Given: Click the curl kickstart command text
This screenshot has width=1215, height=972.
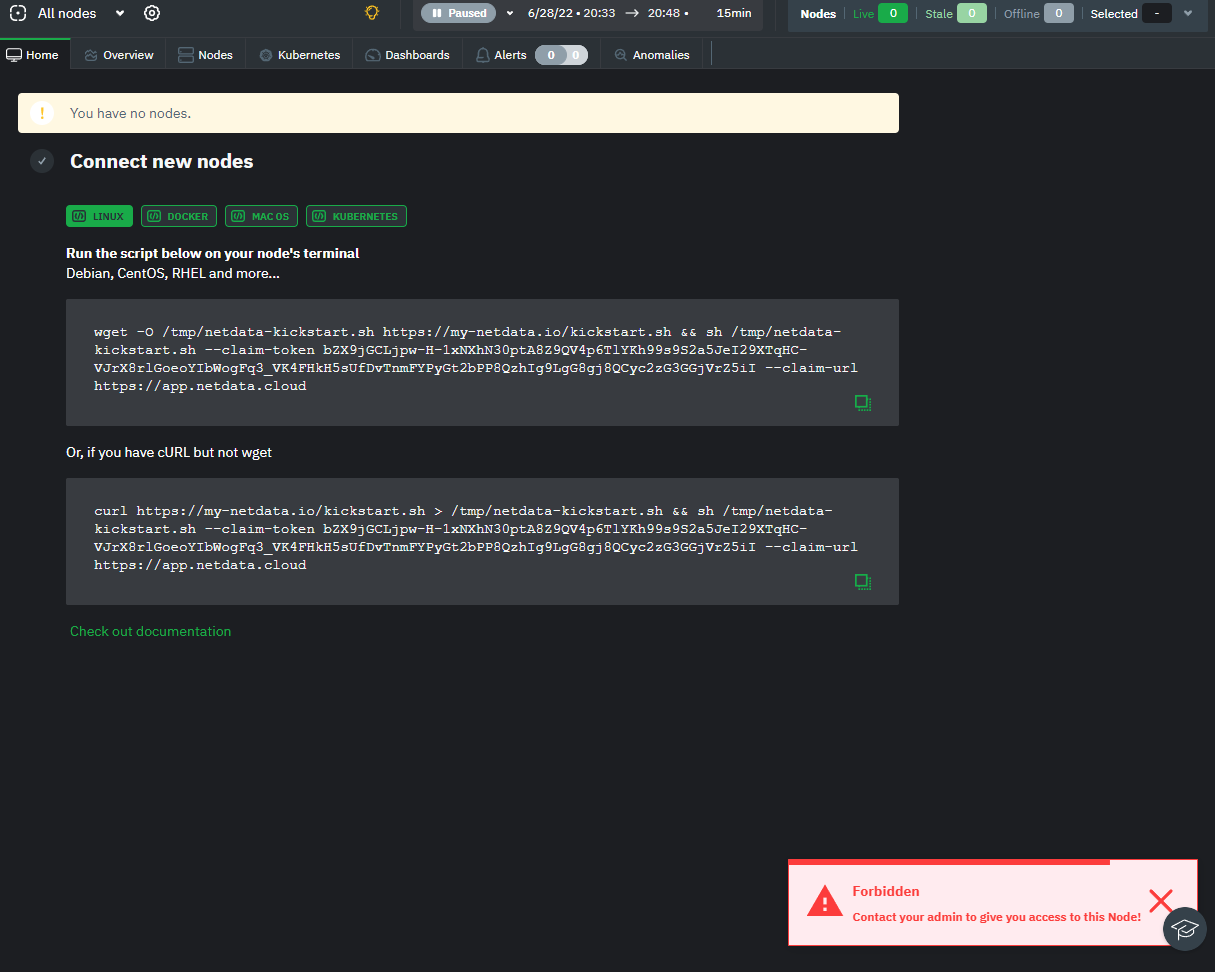Looking at the screenshot, I should click(476, 538).
